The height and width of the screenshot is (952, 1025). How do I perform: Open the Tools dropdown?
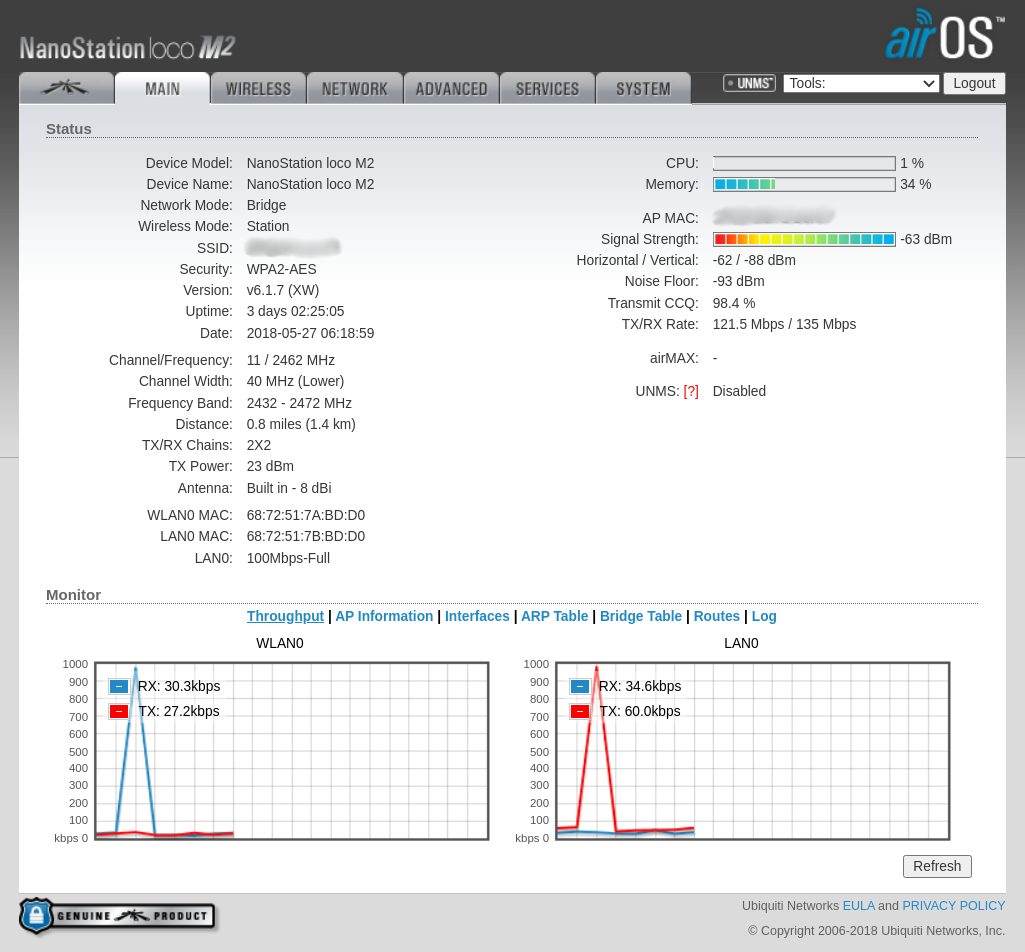point(861,83)
